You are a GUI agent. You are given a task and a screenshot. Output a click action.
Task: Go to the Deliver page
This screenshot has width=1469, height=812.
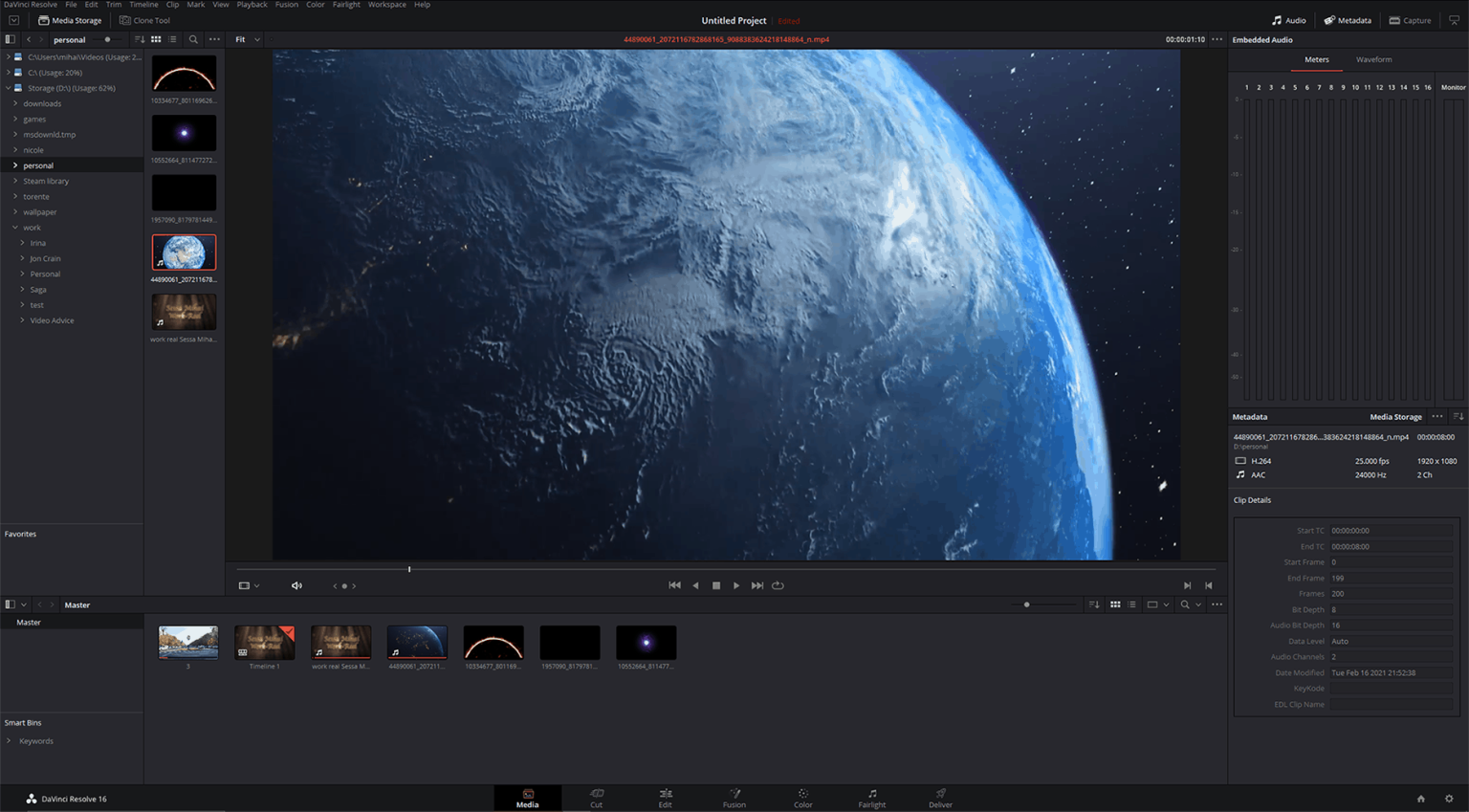tap(939, 798)
